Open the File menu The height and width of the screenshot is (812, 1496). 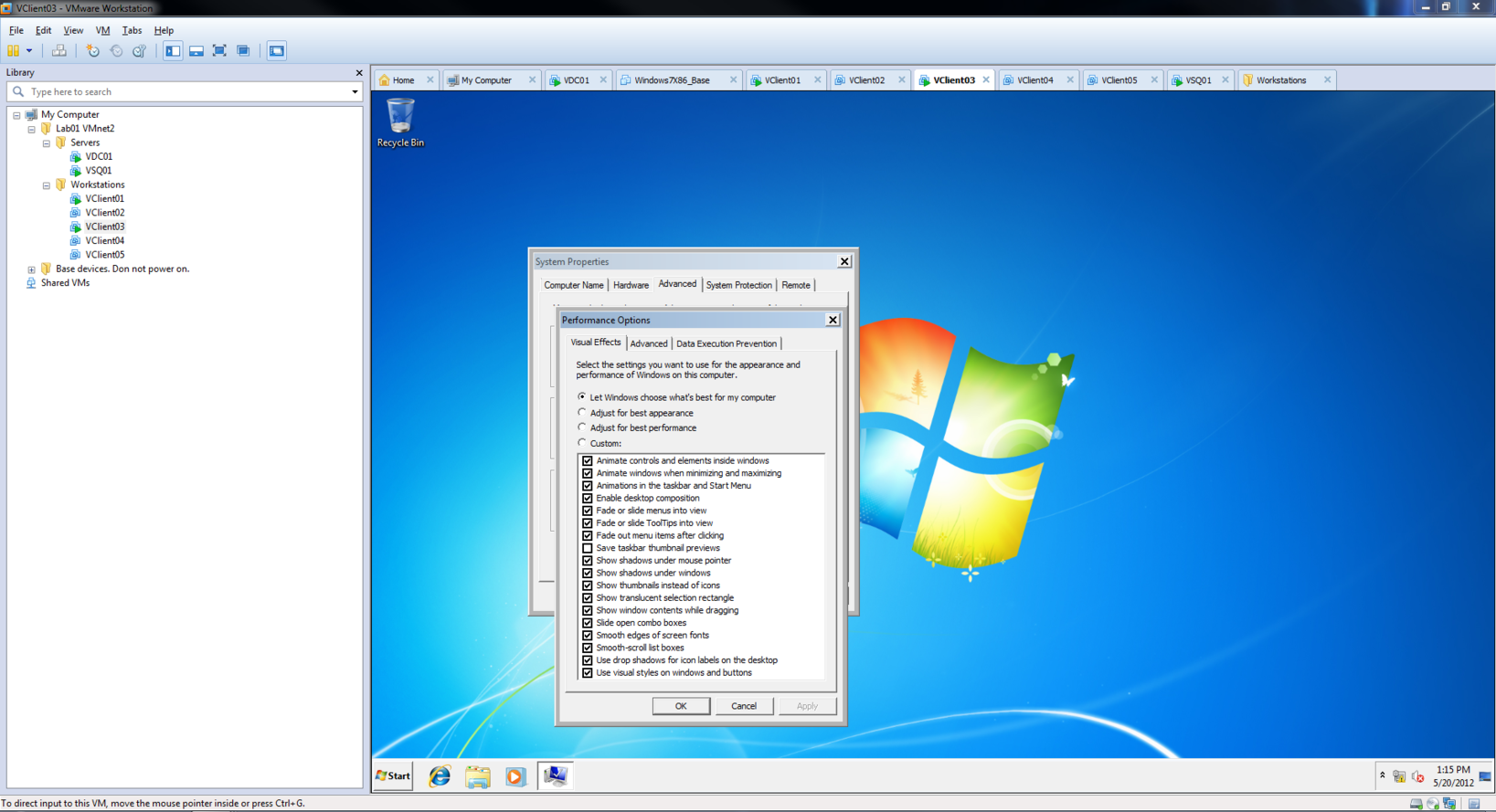[x=16, y=30]
